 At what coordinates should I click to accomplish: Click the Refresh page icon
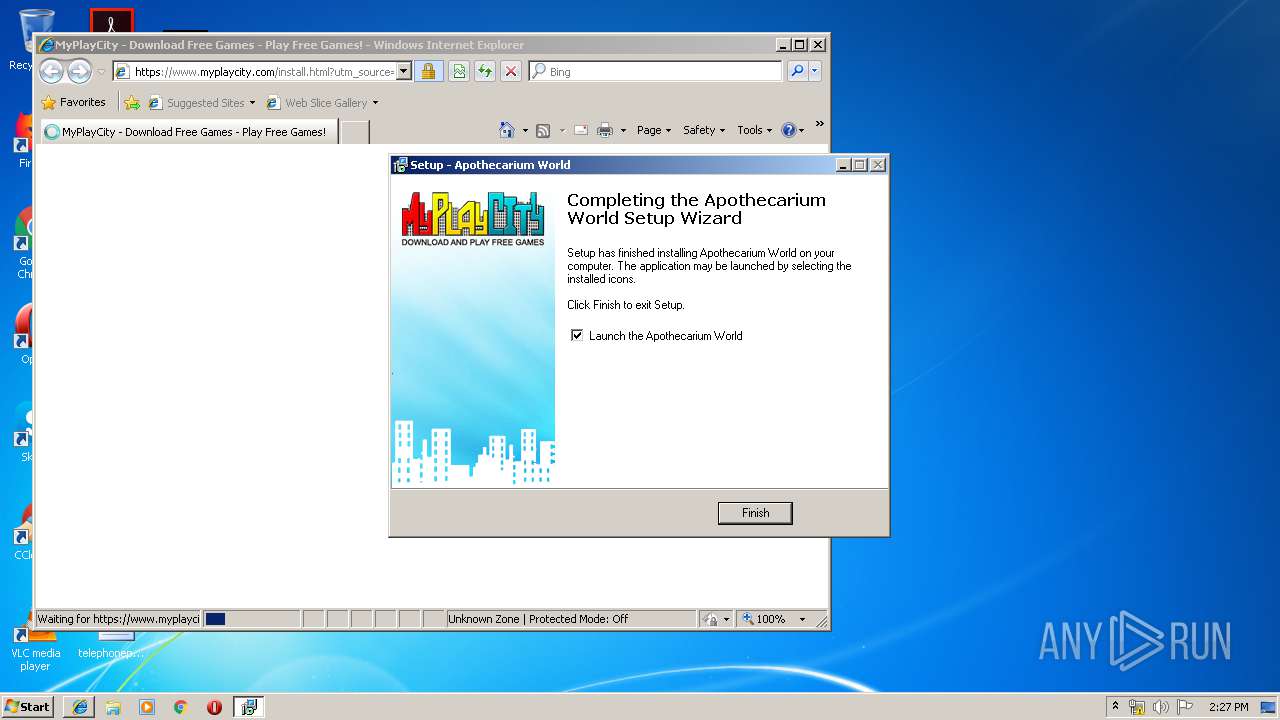484,72
